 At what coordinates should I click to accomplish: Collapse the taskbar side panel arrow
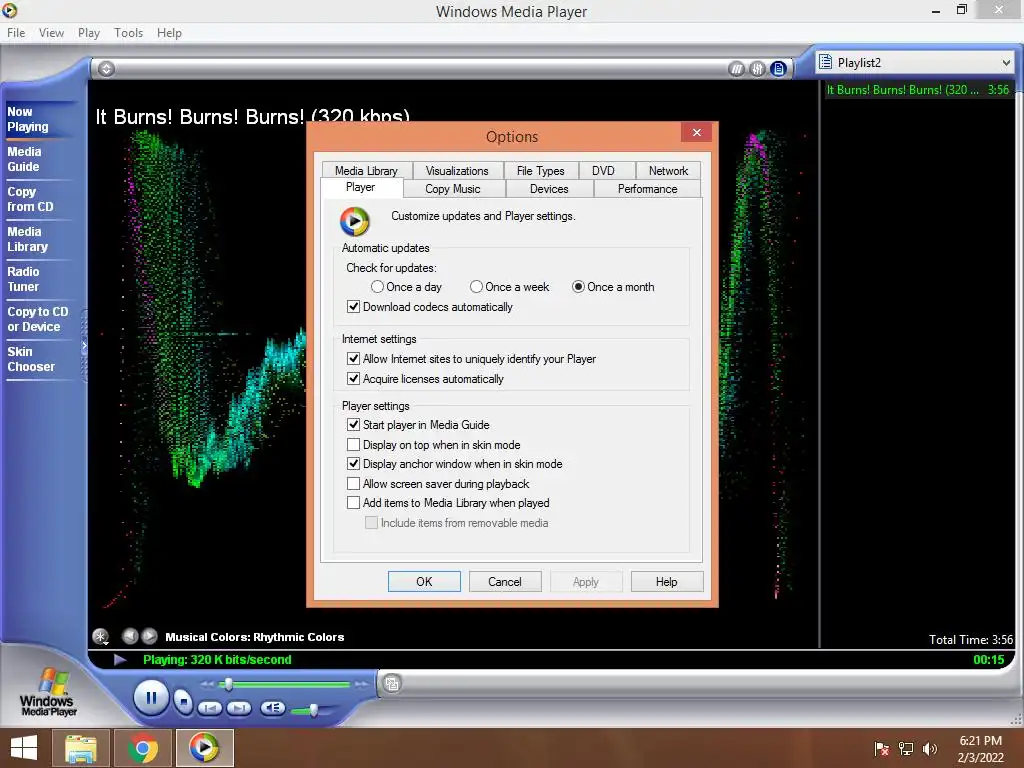click(x=84, y=346)
